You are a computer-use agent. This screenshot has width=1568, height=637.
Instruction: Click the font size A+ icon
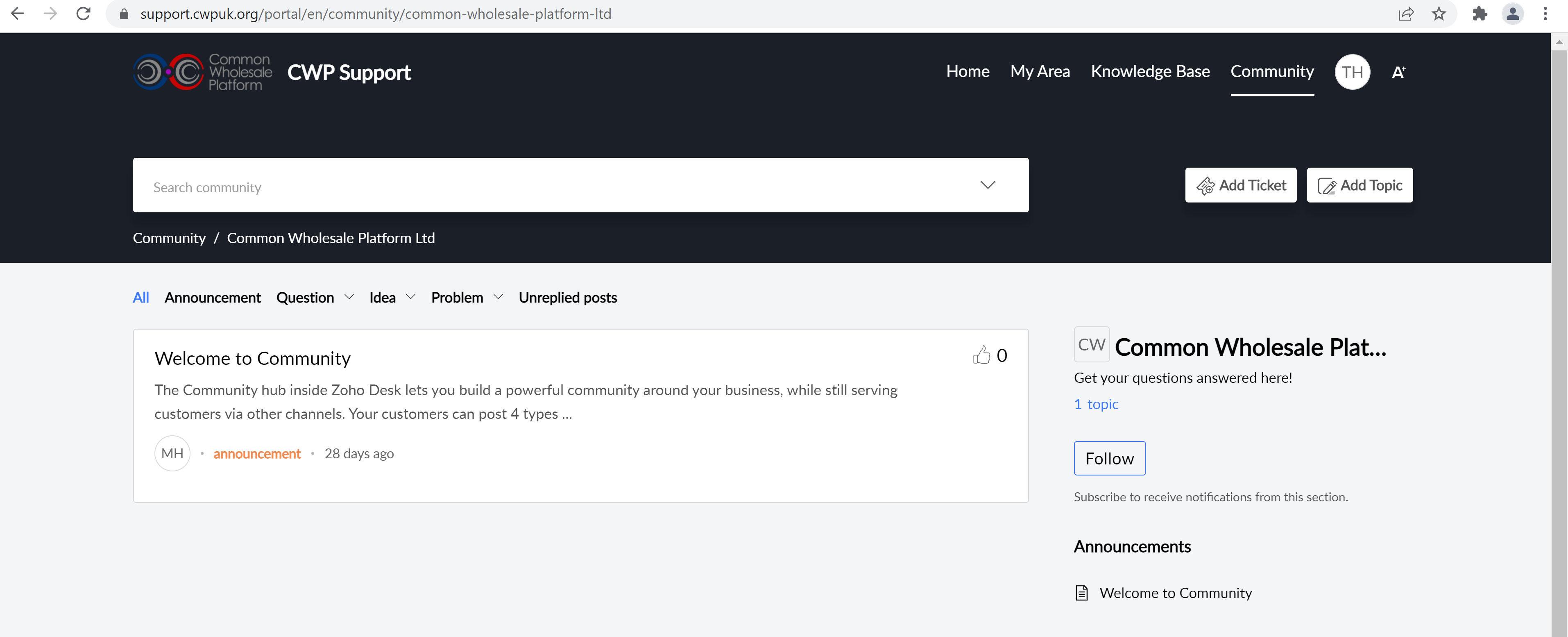point(1398,73)
